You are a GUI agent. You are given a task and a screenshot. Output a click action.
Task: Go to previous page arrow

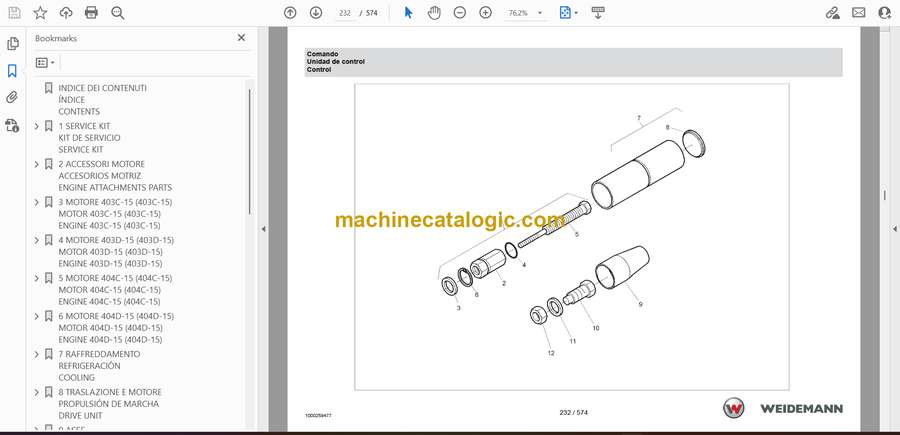pos(290,13)
